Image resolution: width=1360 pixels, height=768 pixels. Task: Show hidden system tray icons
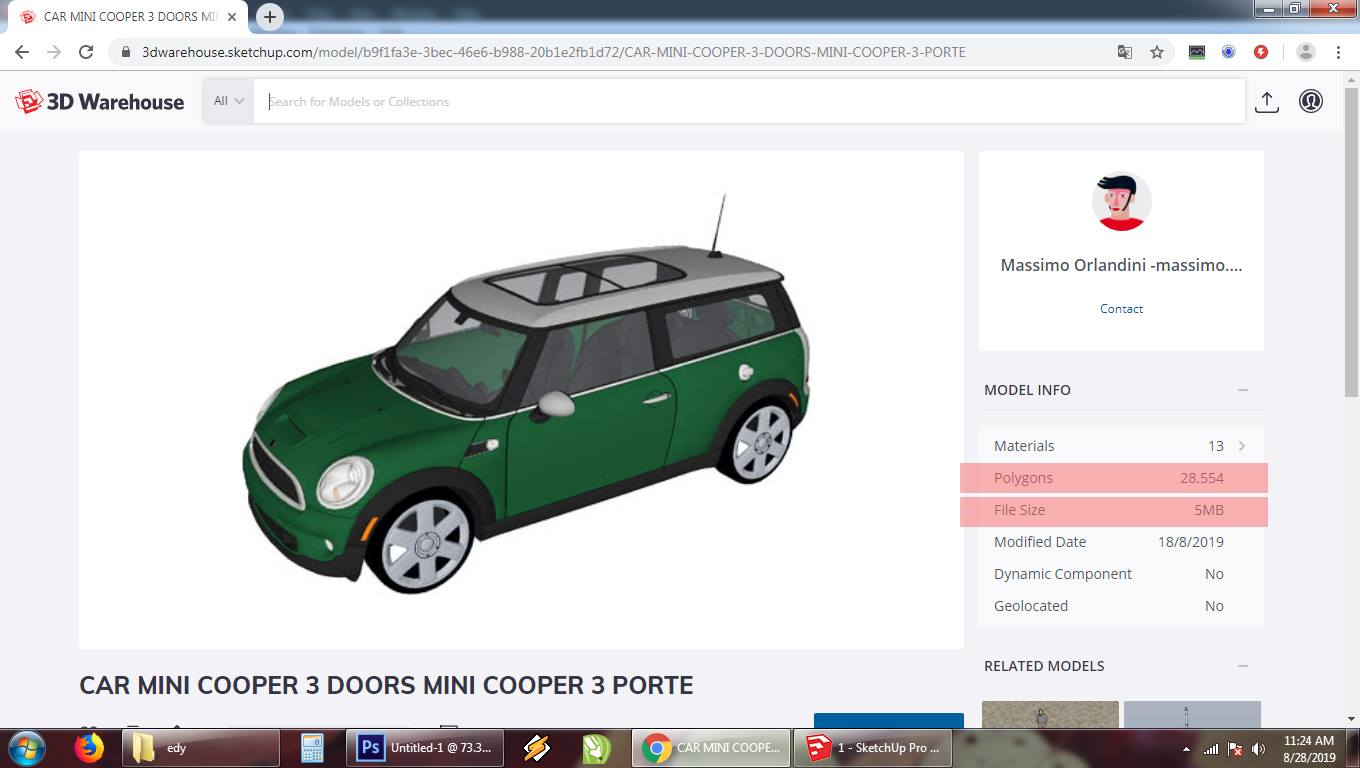point(1187,749)
